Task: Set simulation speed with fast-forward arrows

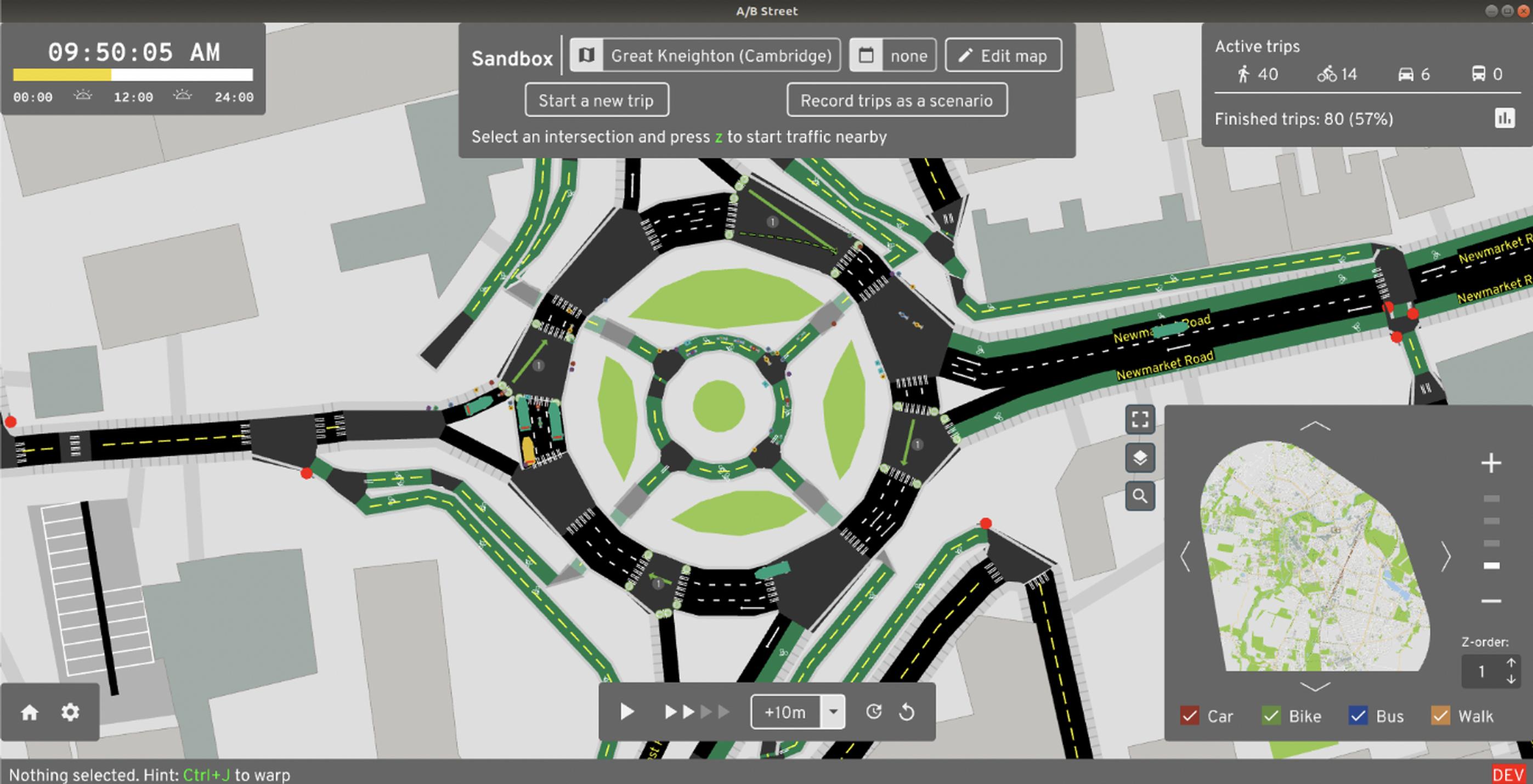Action: pyautogui.click(x=696, y=712)
